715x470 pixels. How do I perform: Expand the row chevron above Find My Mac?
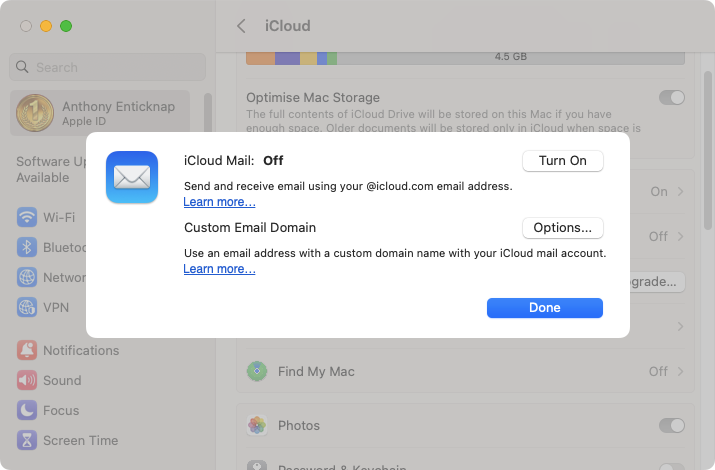click(680, 326)
